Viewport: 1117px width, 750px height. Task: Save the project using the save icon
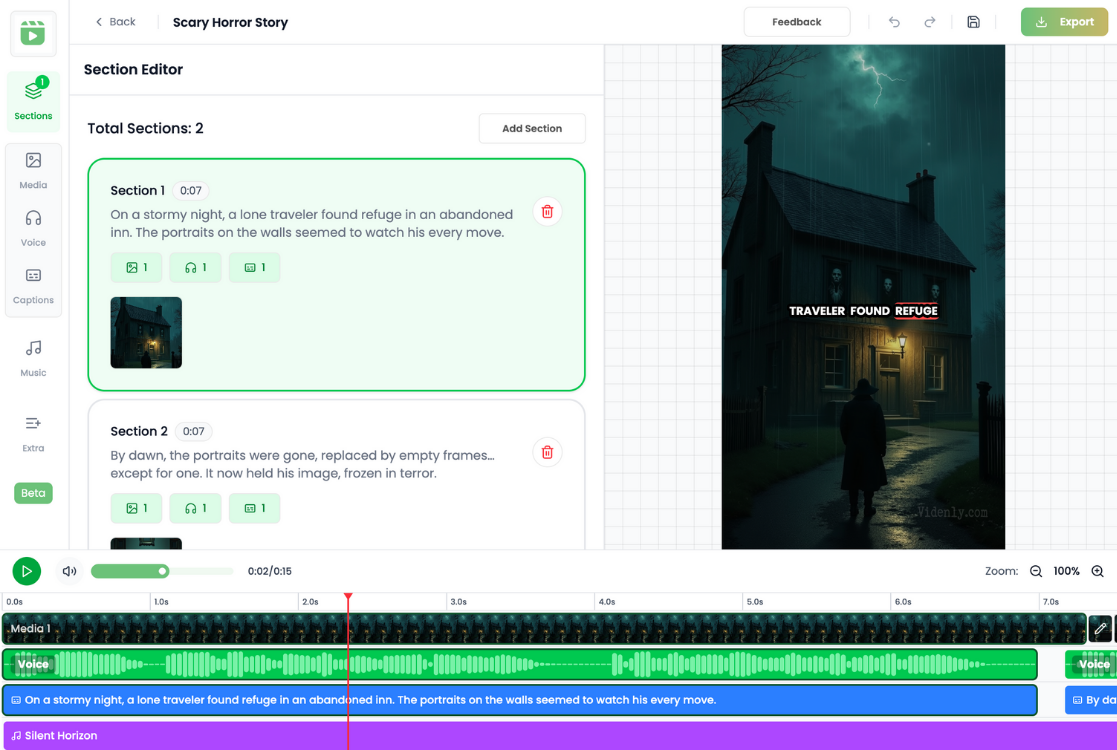973,21
